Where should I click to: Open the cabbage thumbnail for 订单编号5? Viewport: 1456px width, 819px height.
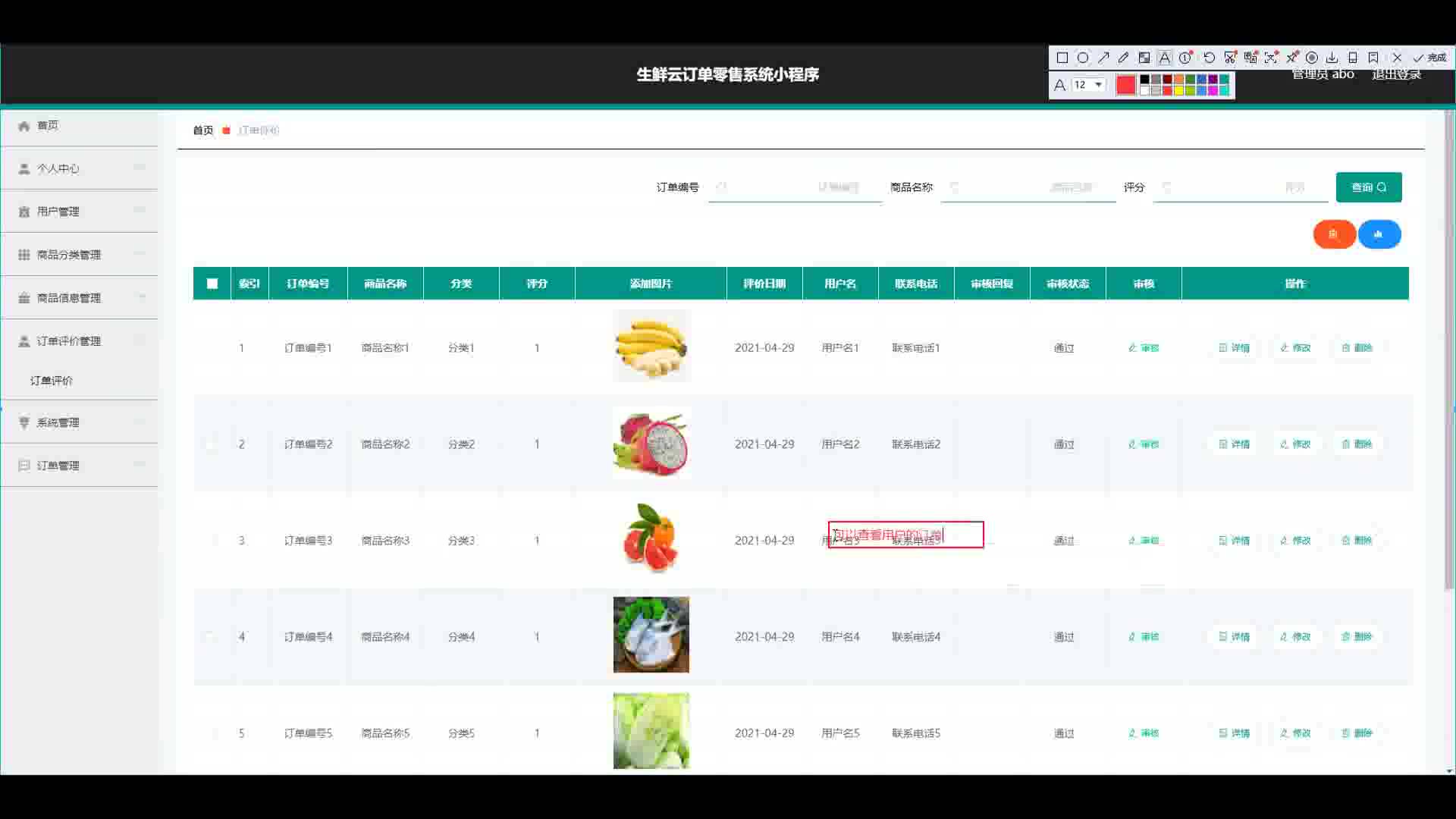(651, 731)
